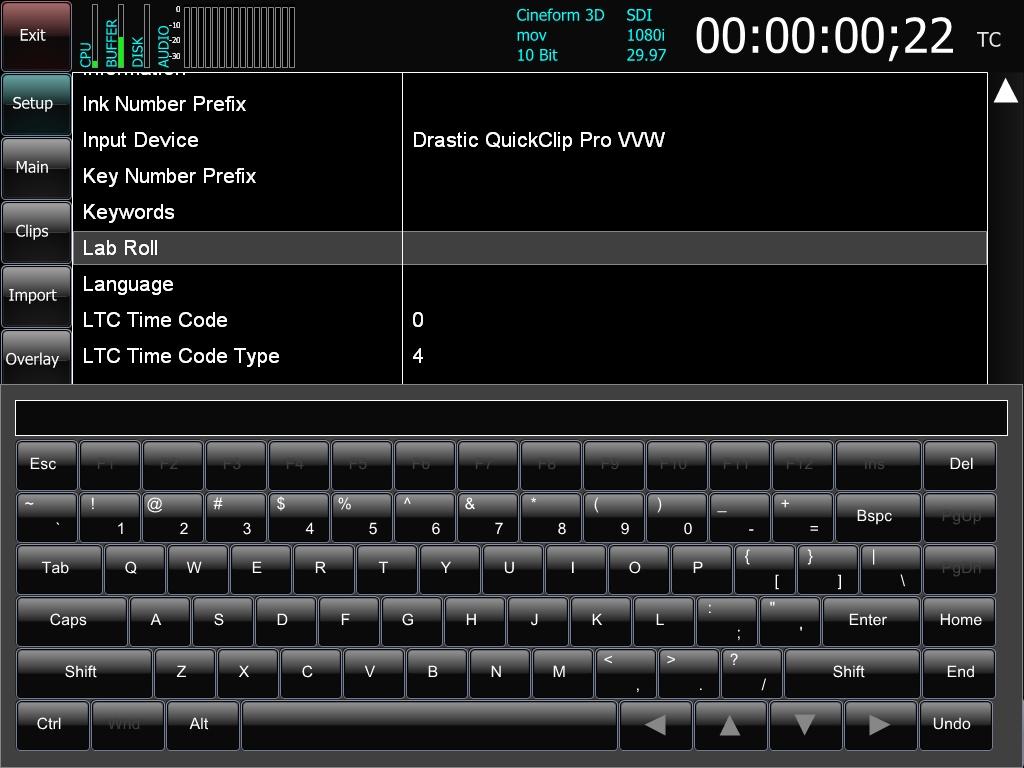This screenshot has width=1024, height=768.
Task: Click the 1 exclamation key
Action: point(110,517)
